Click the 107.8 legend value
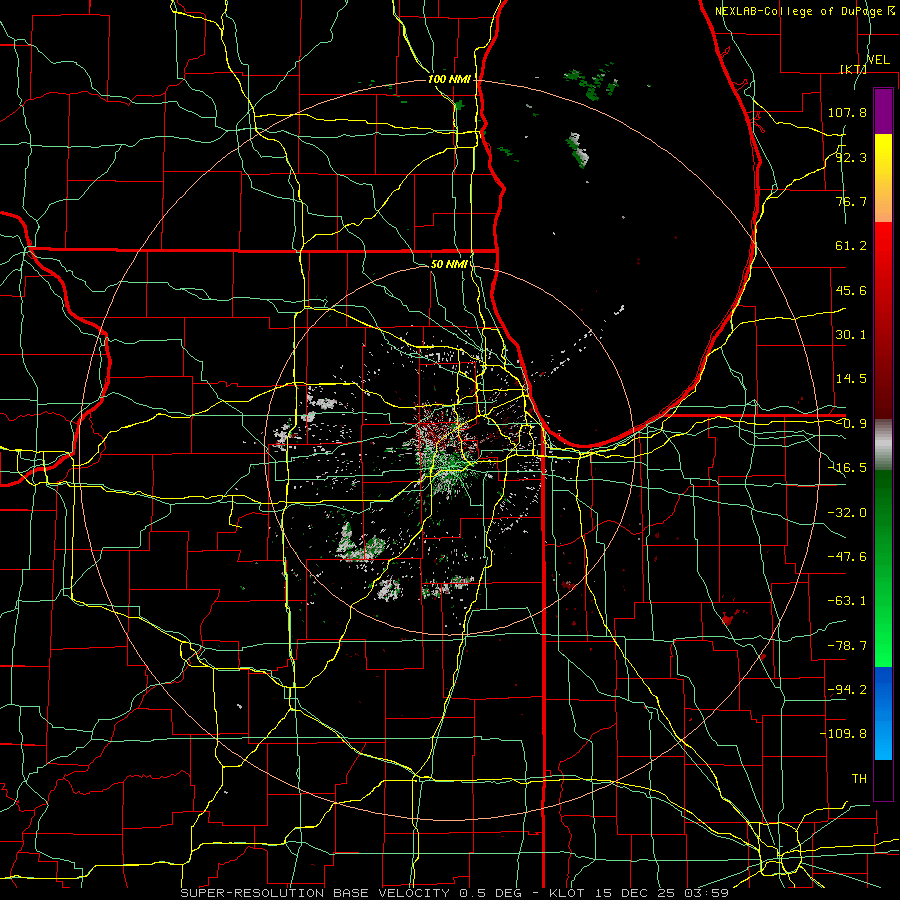This screenshot has width=900, height=900. coord(847,112)
